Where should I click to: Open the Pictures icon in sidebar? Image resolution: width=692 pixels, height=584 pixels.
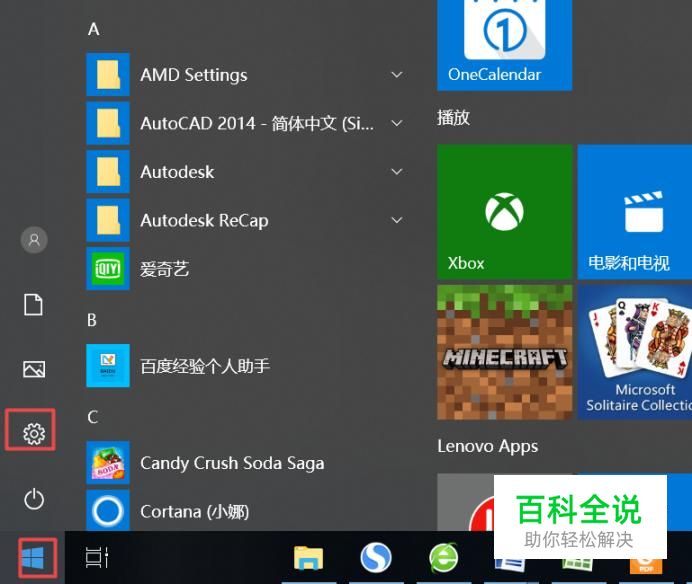click(34, 369)
